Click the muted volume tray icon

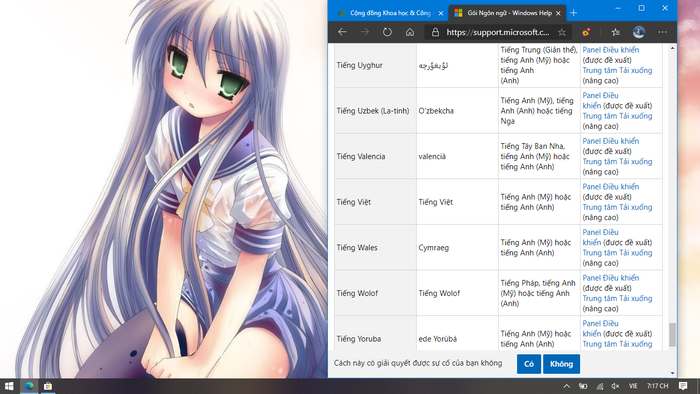tap(615, 386)
